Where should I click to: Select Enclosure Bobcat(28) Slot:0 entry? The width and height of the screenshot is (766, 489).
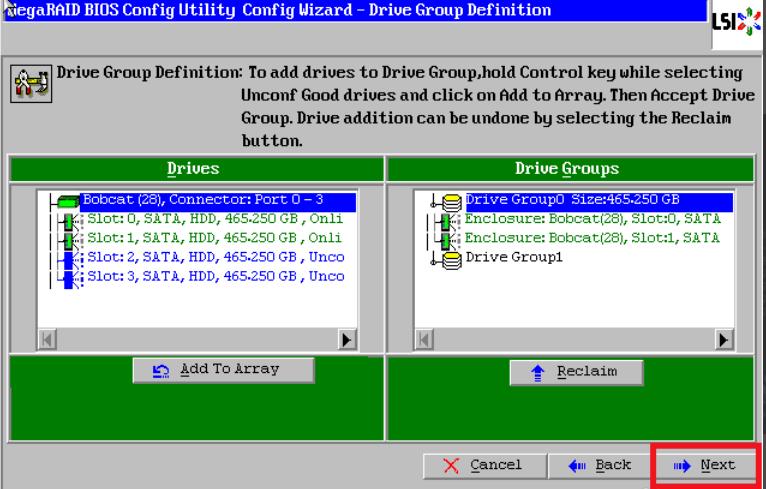pyautogui.click(x=593, y=218)
